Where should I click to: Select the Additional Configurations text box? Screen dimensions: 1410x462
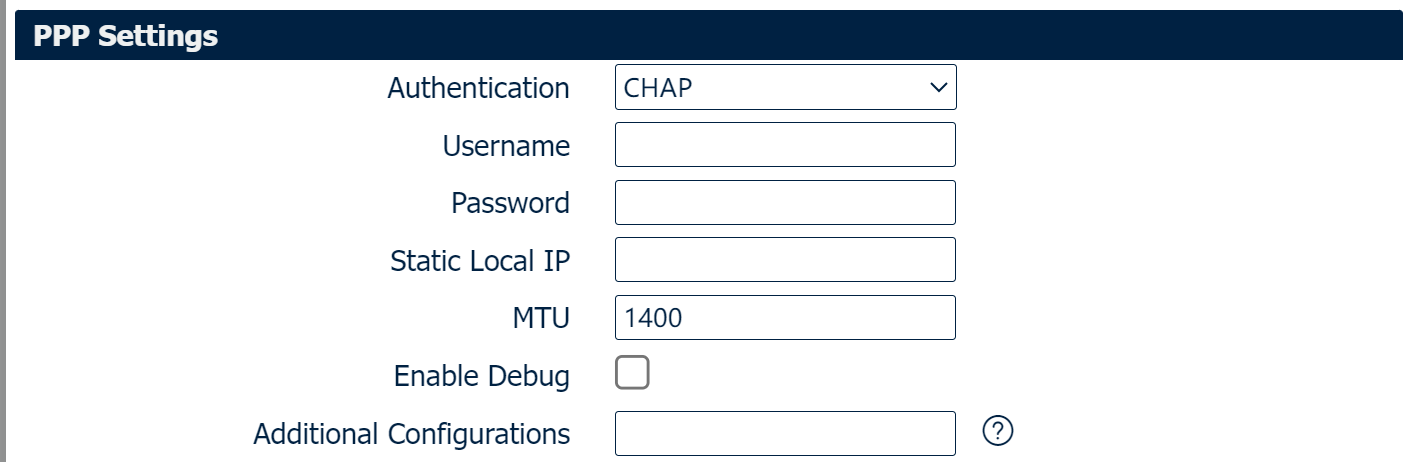(785, 433)
